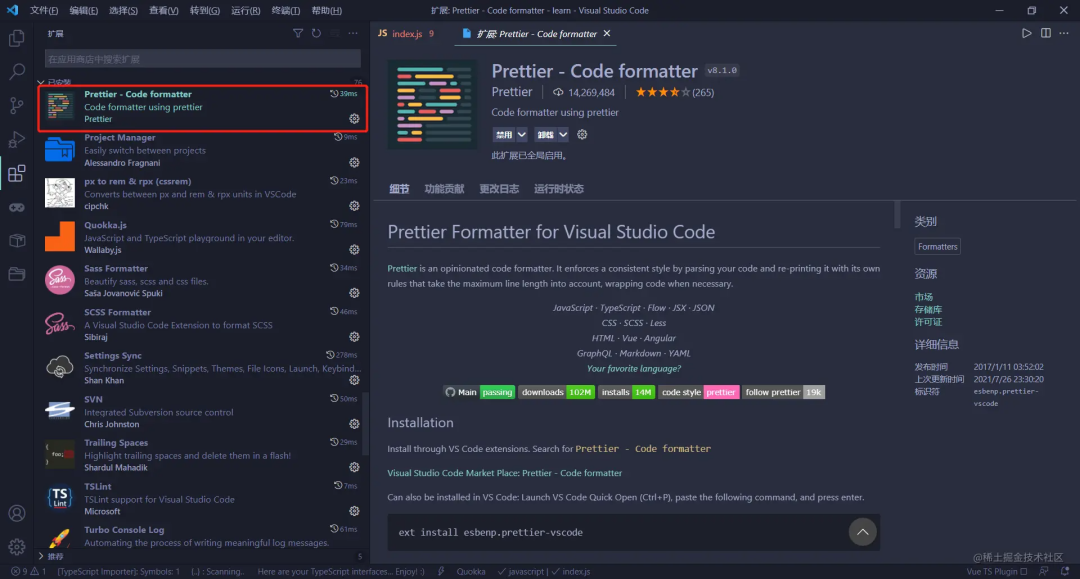Click the split editor icon
Viewport: 1080px width, 579px height.
(1046, 33)
